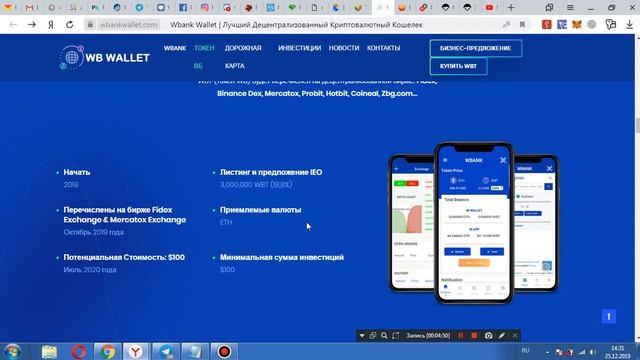
Task: Click the page vertical scrollbar thumb
Action: 637,125
